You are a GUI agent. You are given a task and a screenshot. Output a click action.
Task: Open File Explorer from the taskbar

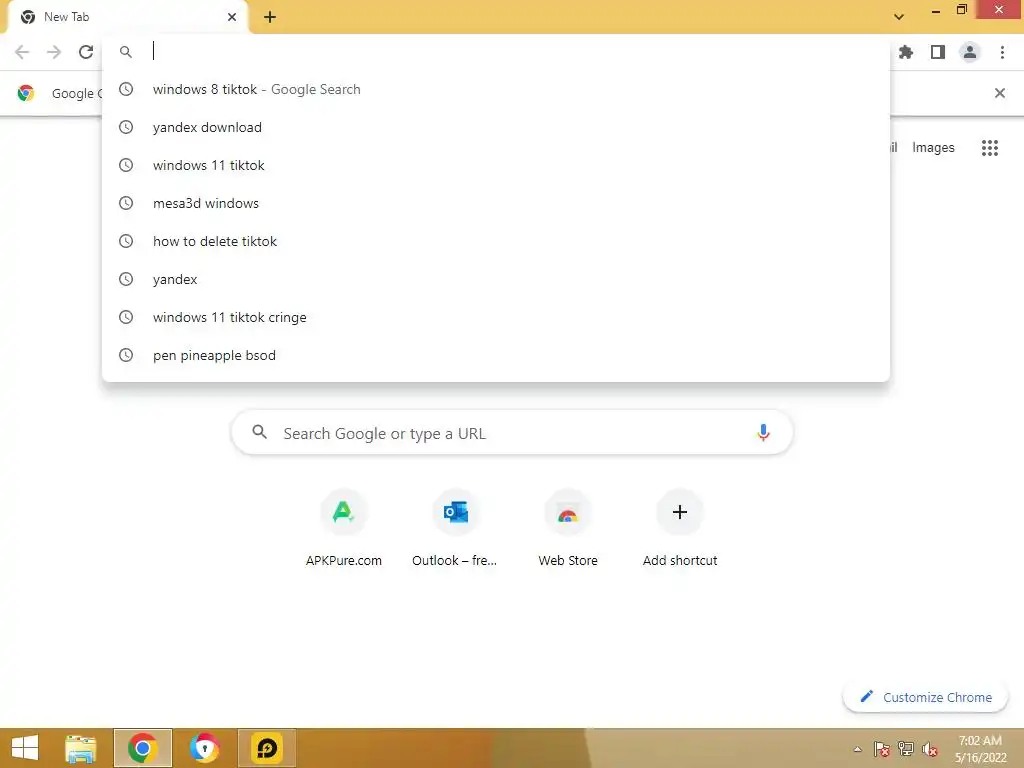click(81, 748)
